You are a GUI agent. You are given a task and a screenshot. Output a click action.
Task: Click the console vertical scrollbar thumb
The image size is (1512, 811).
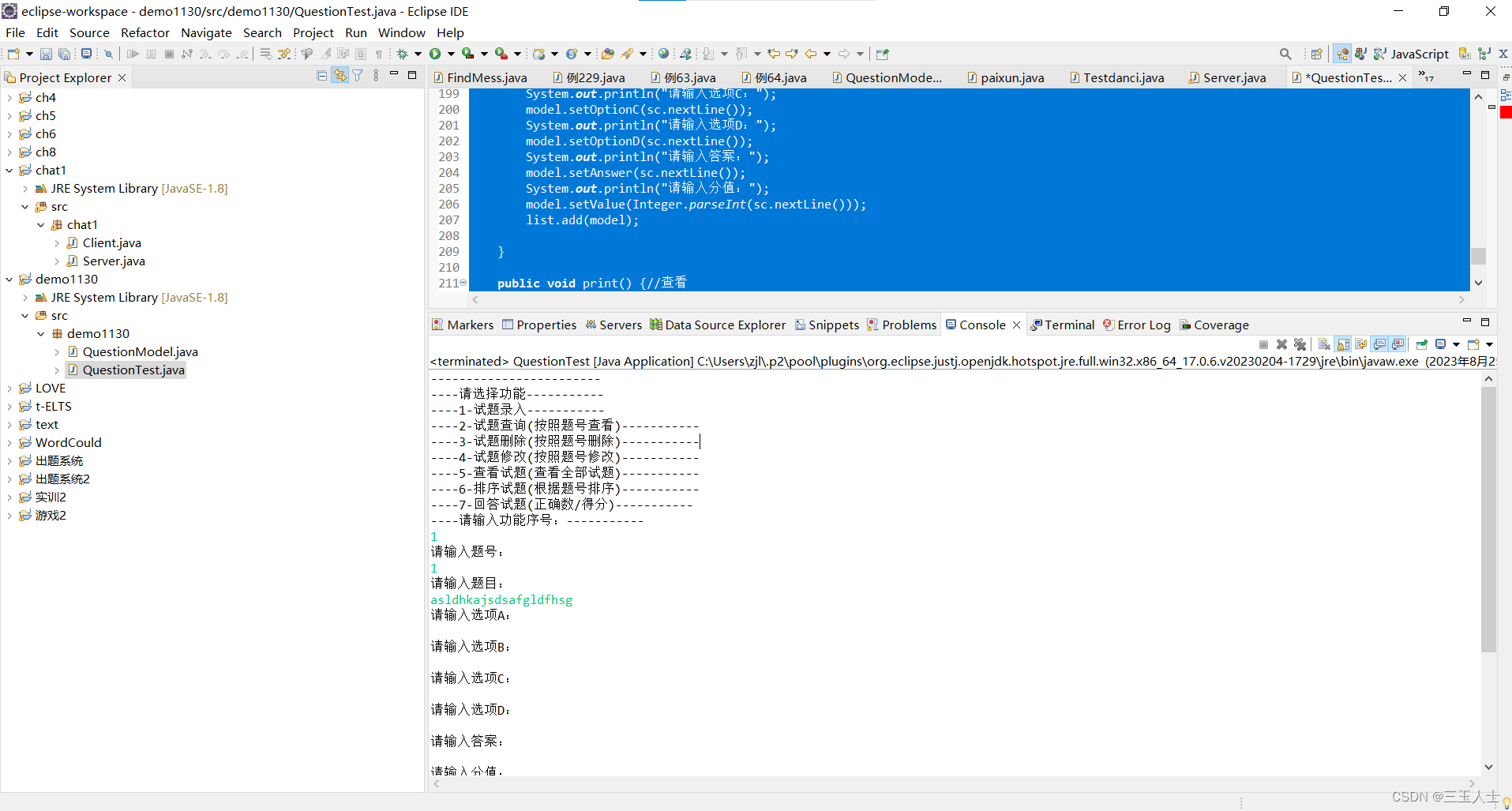click(1488, 519)
